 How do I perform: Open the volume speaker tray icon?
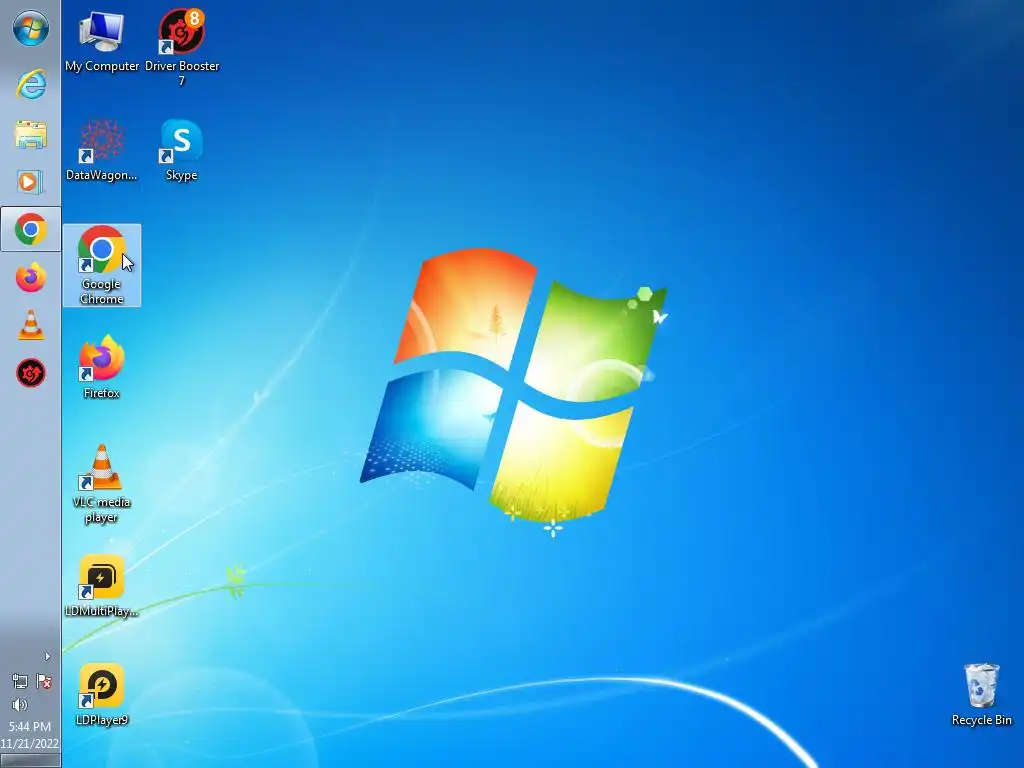click(x=20, y=705)
